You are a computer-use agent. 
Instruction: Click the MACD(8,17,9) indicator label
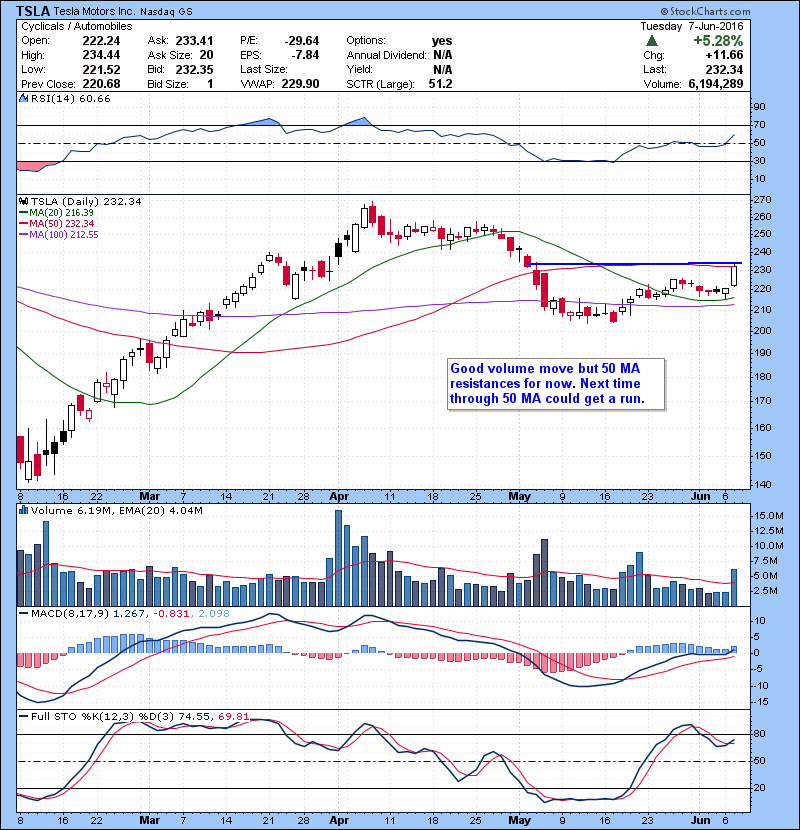(70, 614)
